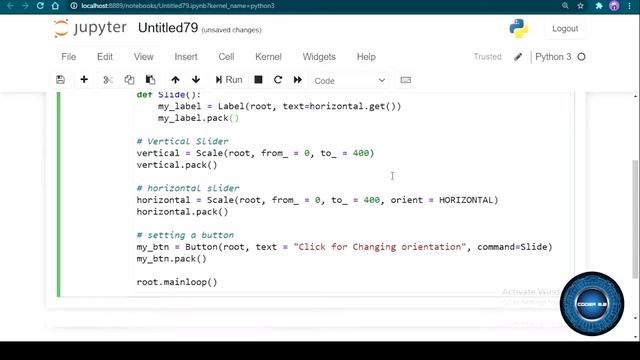Go to the browser home page icon
Screen dimensions: 640x360
(x=56, y=6)
